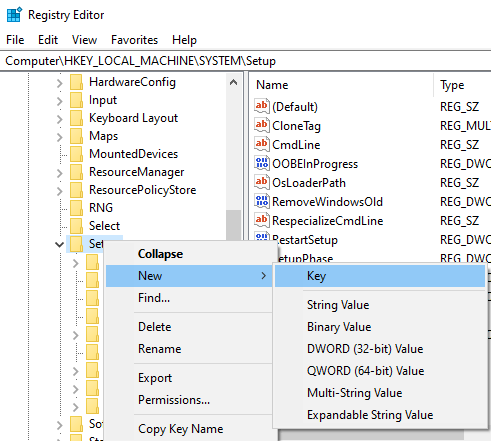Click the string icon beside CmdLine

tap(261, 144)
